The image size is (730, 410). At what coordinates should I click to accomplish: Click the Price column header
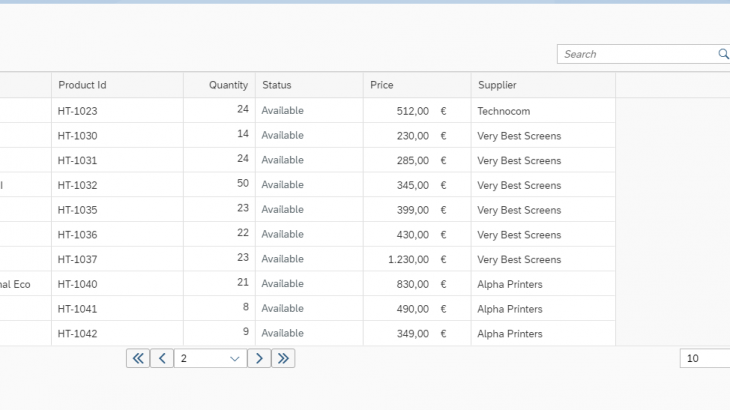pyautogui.click(x=382, y=85)
